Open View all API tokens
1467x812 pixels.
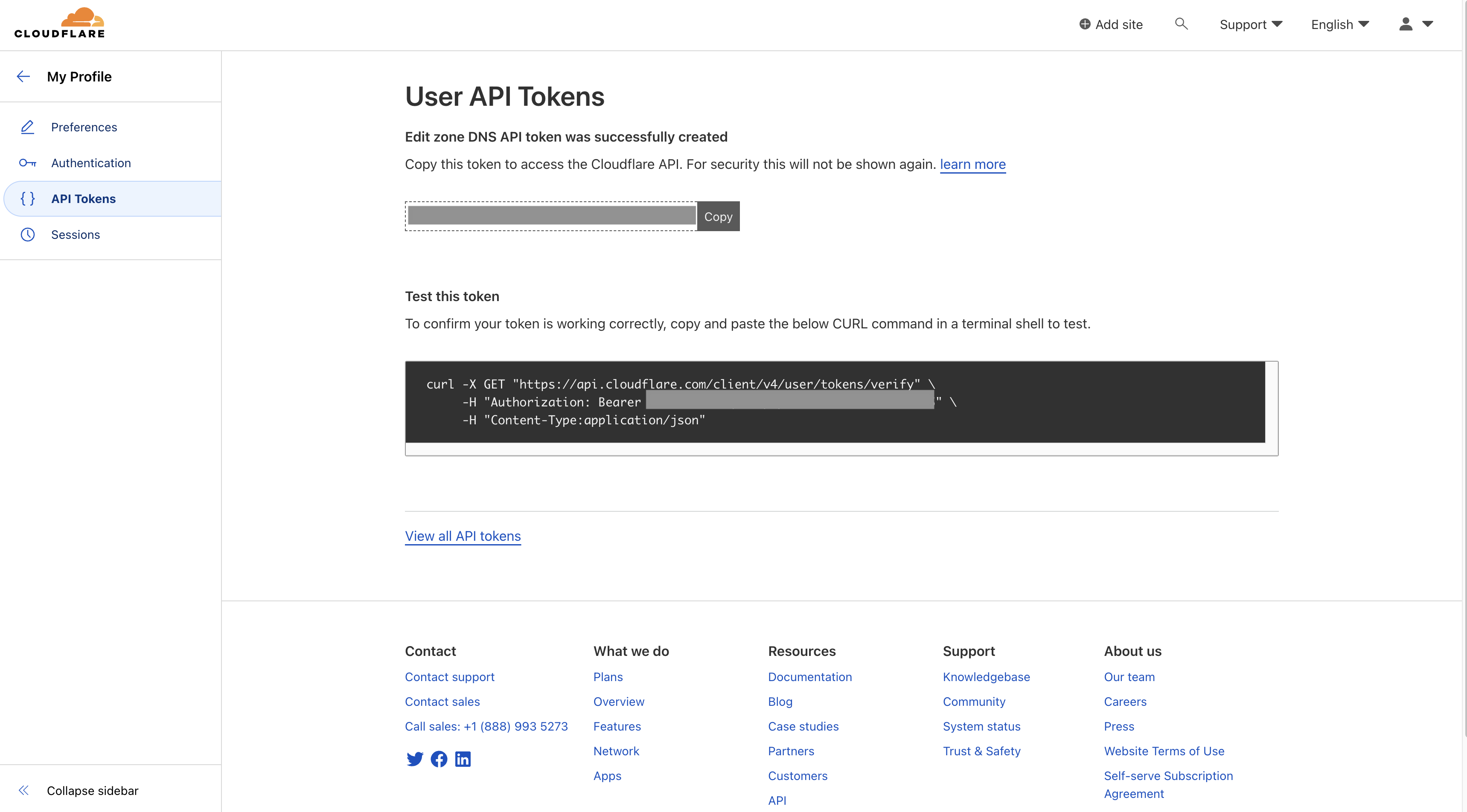coord(463,536)
